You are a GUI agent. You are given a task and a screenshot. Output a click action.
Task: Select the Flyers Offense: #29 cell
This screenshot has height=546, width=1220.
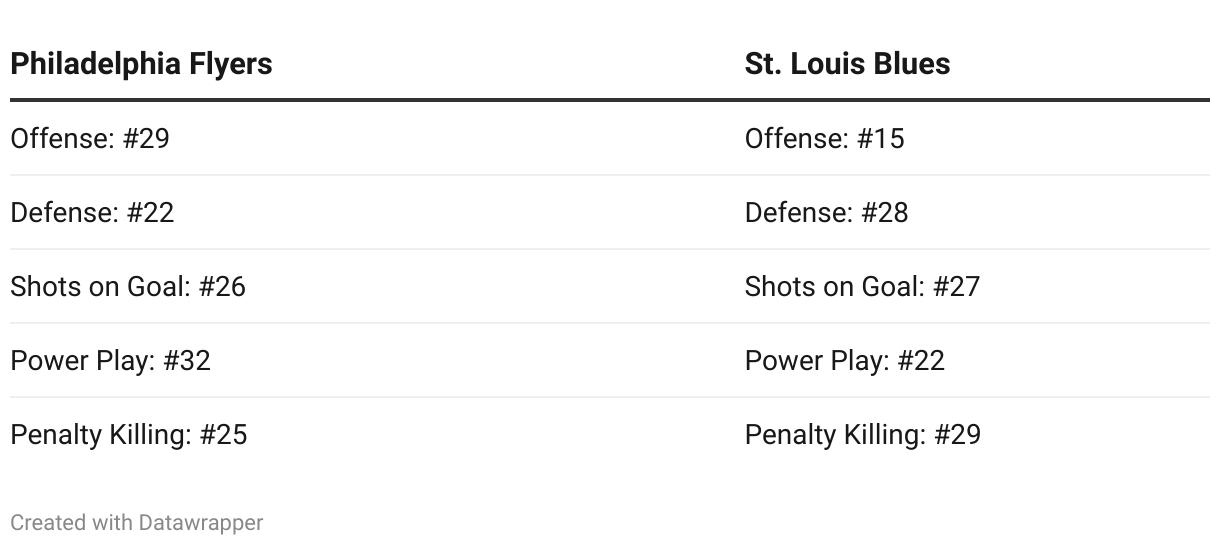90,138
